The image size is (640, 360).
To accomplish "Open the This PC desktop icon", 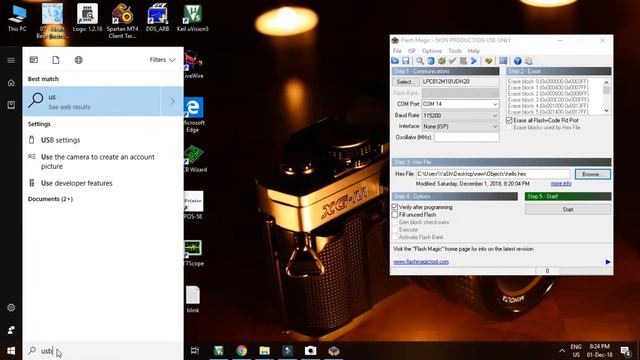I will (x=17, y=18).
